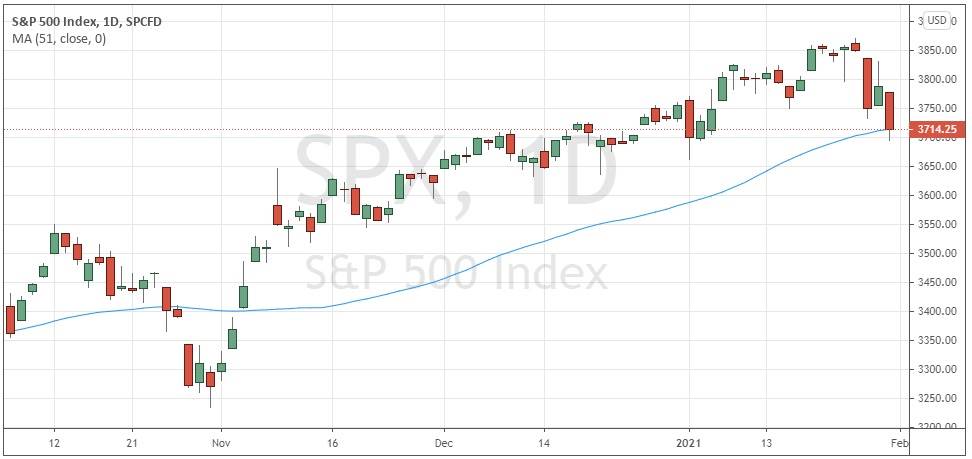
Task: Click the 3850.00 price axis label
Action: [x=938, y=50]
